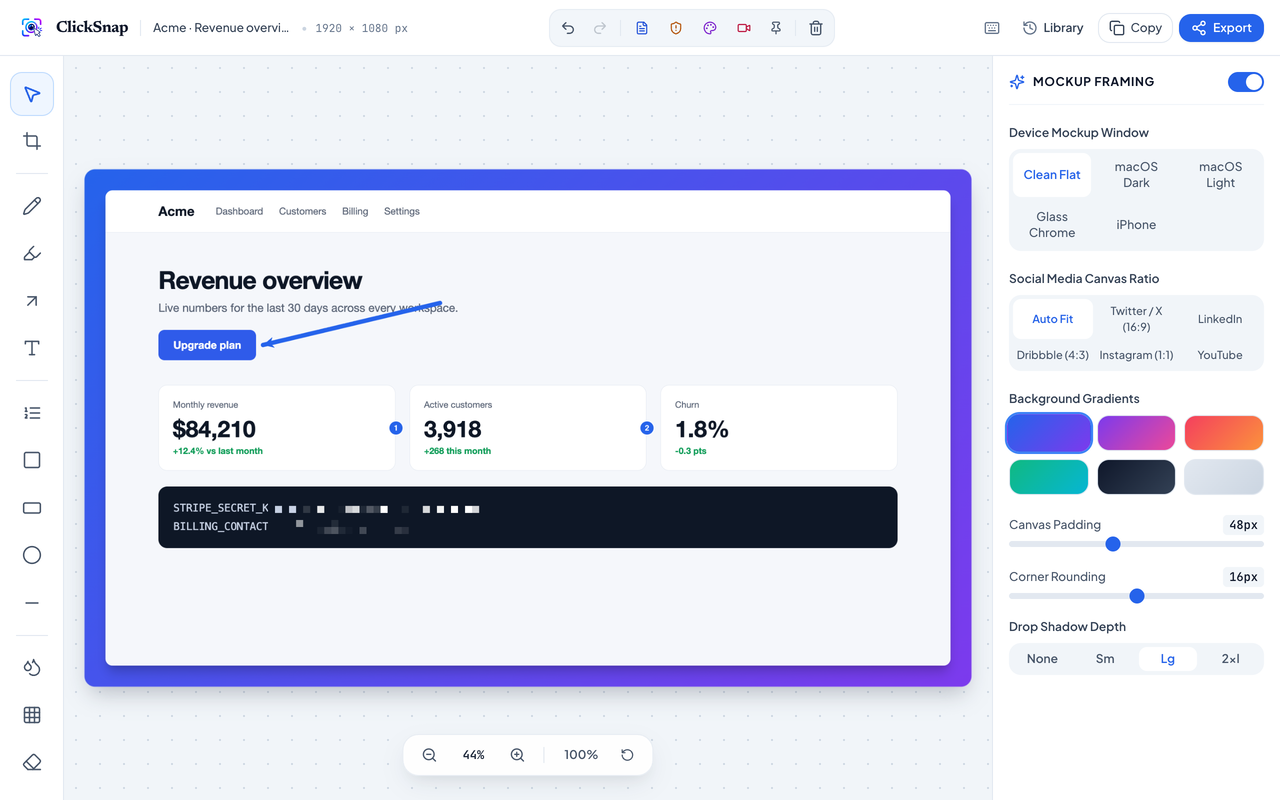Pick the green teal background gradient
Image resolution: width=1280 pixels, height=800 pixels.
[1049, 477]
